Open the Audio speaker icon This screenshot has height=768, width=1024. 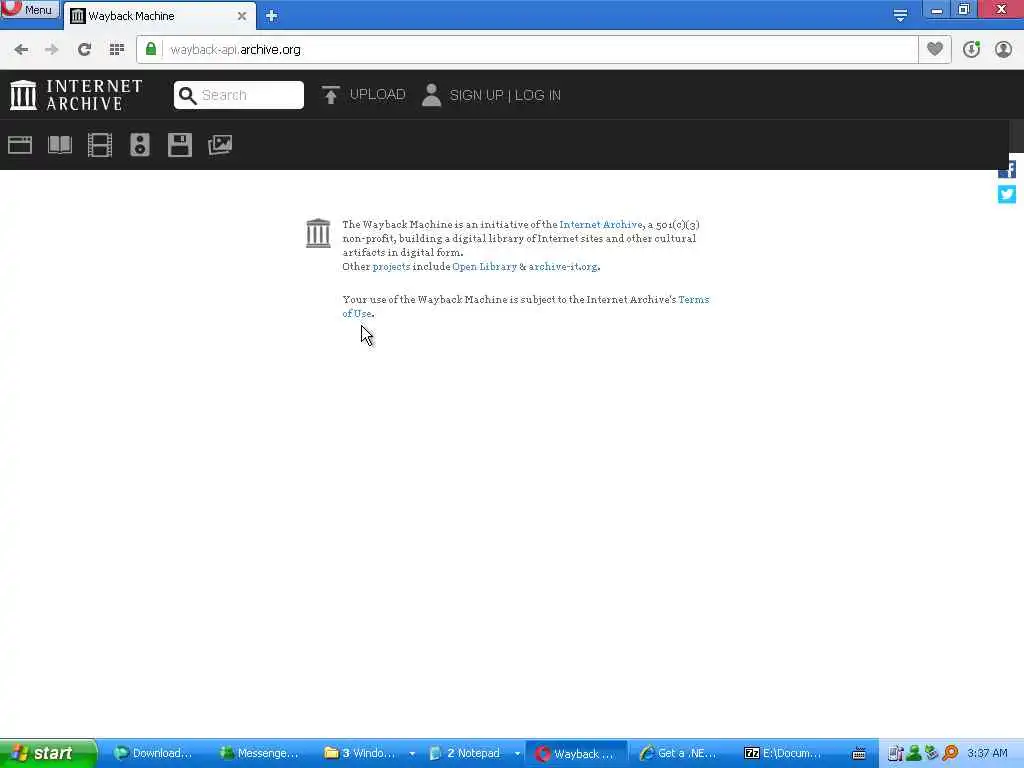click(x=140, y=145)
